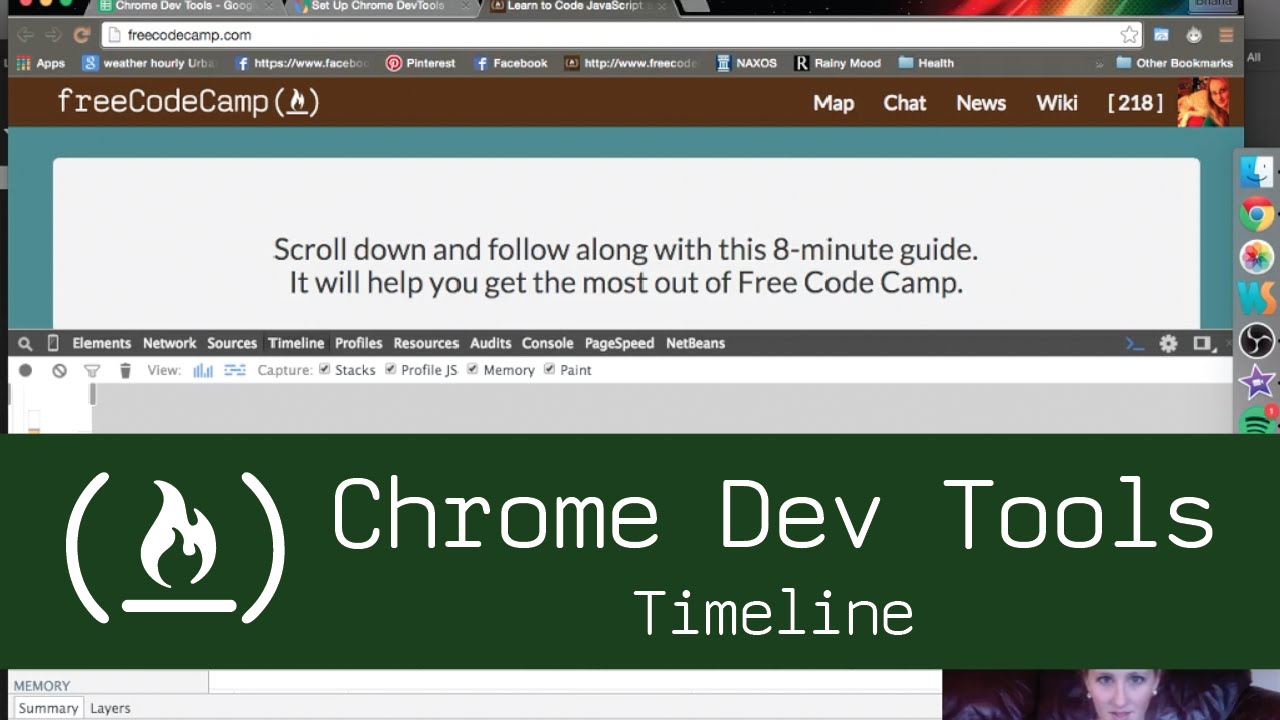Screen dimensions: 1280x720
Task: Open the weather hourly bookmark
Action: click(150, 63)
